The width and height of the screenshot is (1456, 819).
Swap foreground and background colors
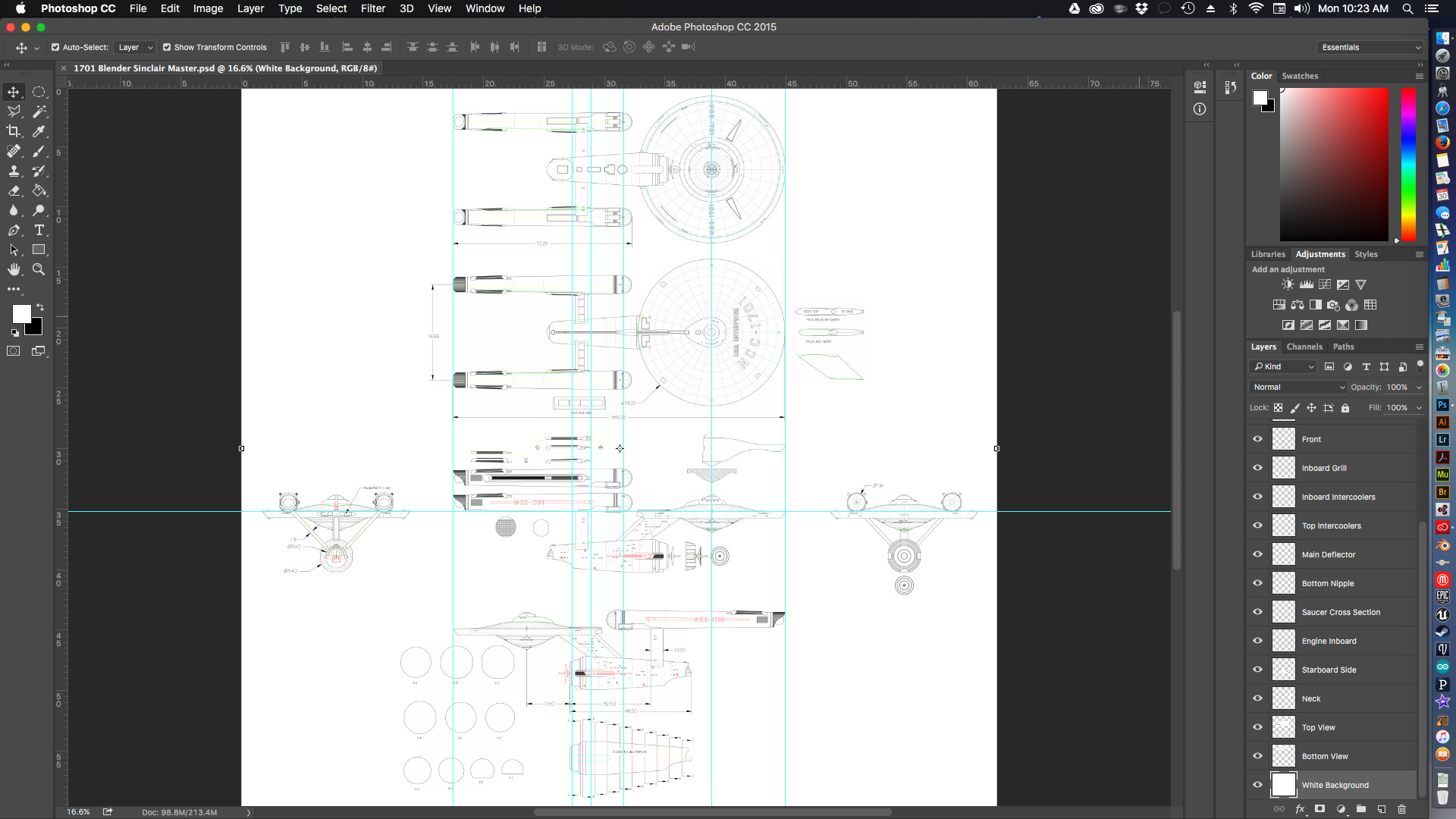pyautogui.click(x=40, y=307)
